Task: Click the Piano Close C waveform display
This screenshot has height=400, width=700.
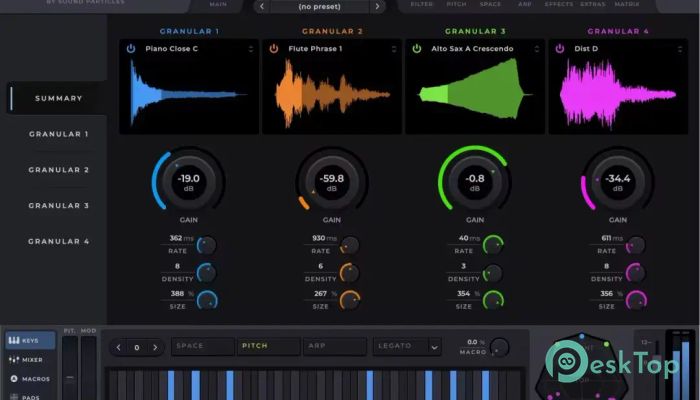Action: [189, 95]
